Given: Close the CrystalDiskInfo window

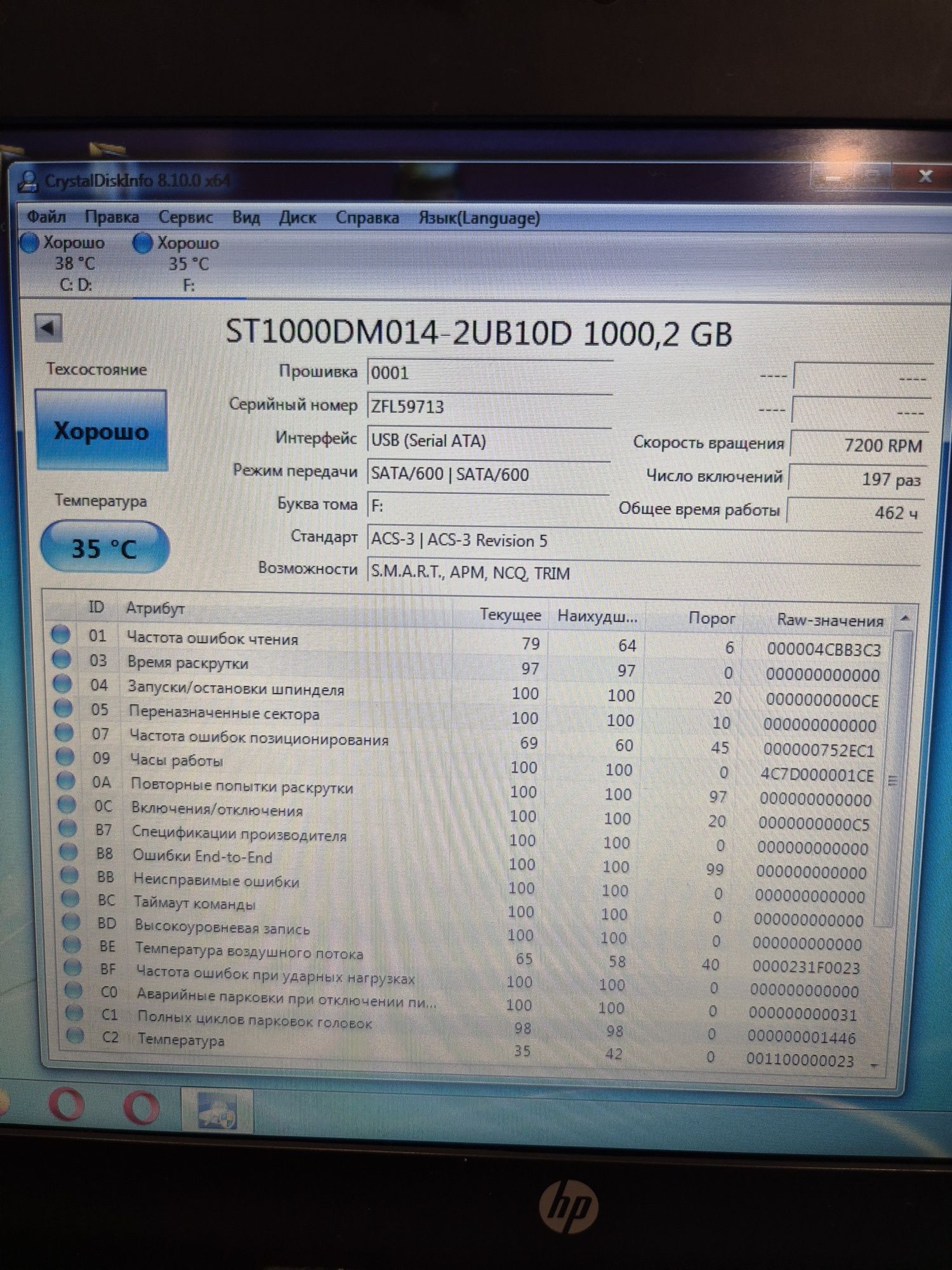Looking at the screenshot, I should coord(924,176).
